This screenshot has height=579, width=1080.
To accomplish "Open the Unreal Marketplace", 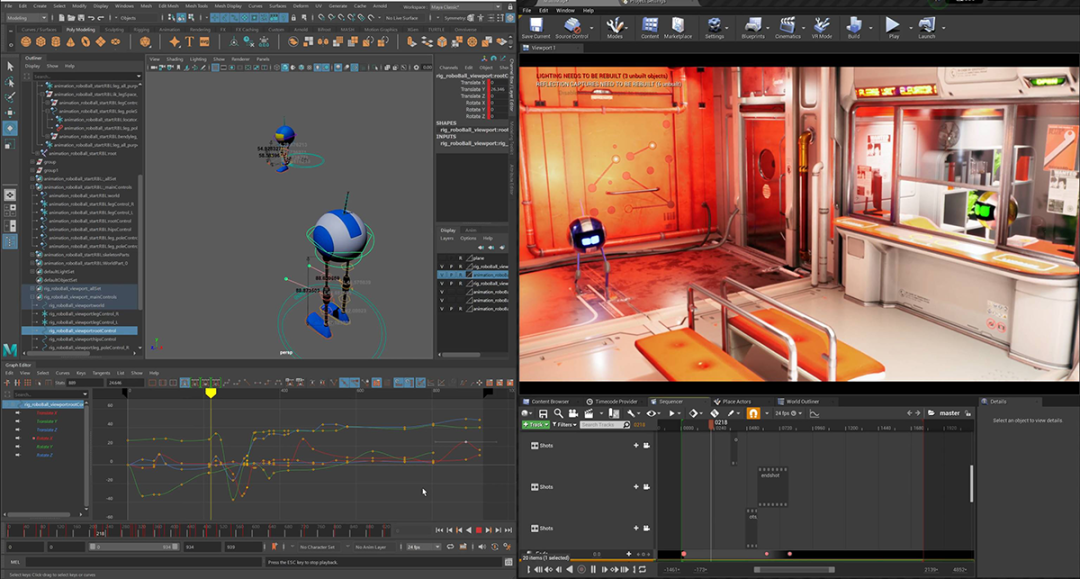I will (x=677, y=25).
